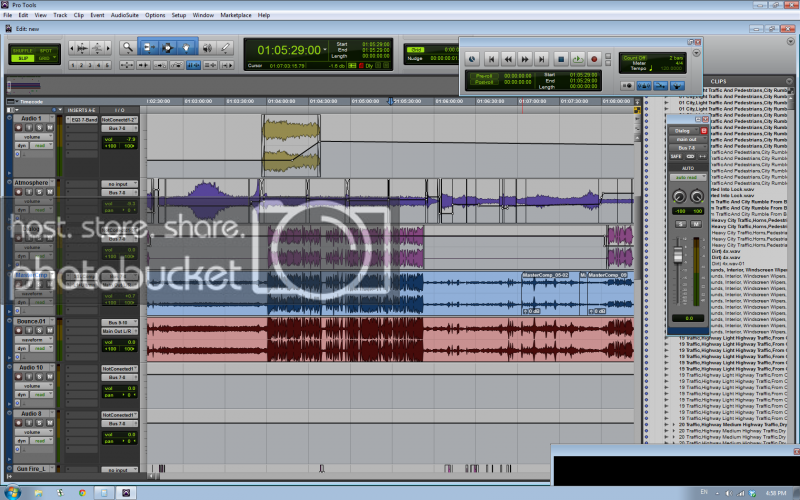800x500 pixels.
Task: Toggle Conductor track in Transport
Action: [x=678, y=86]
